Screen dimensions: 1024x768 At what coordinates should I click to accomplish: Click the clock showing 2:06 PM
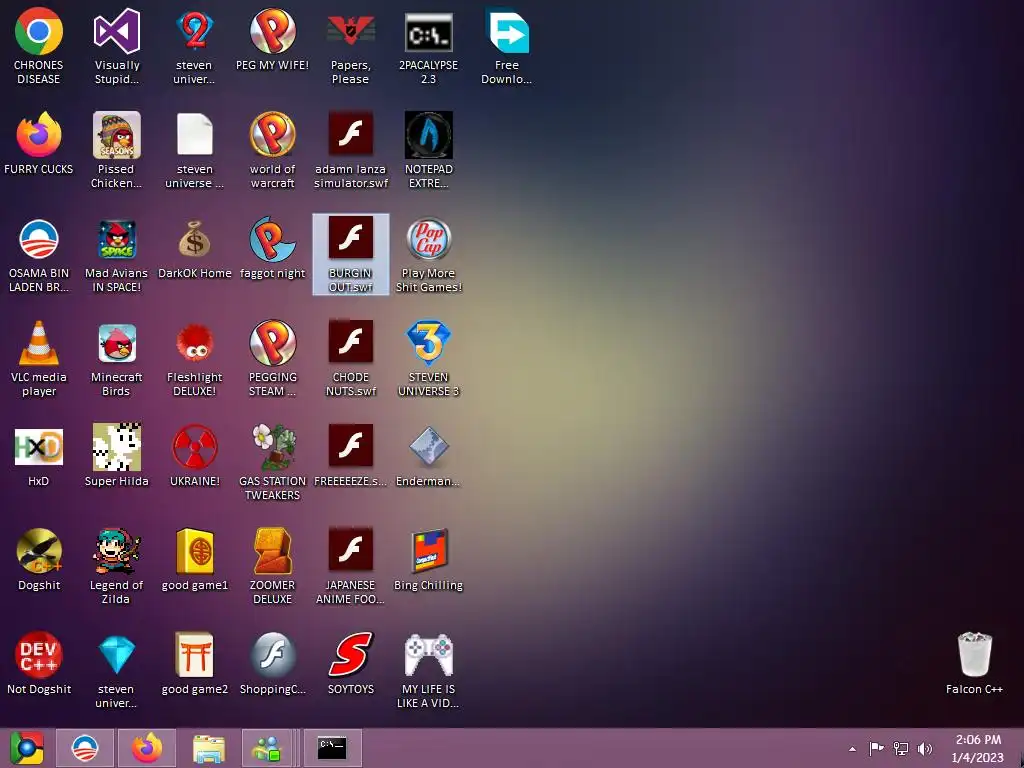click(978, 748)
